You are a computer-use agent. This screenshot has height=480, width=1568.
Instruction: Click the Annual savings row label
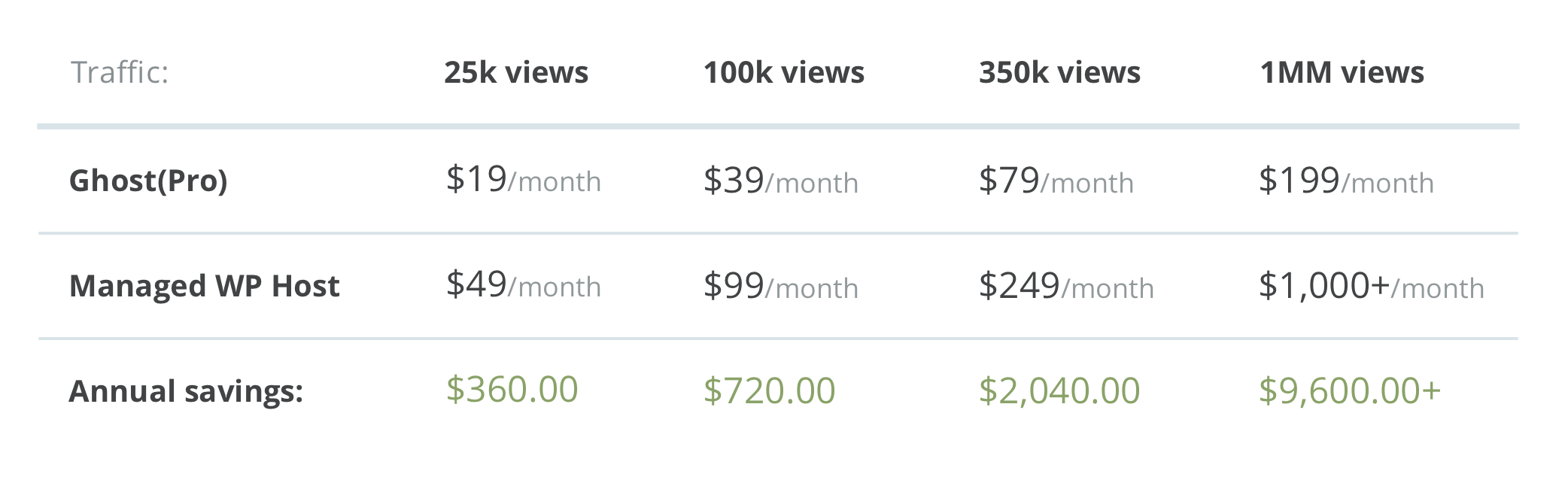pyautogui.click(x=186, y=391)
